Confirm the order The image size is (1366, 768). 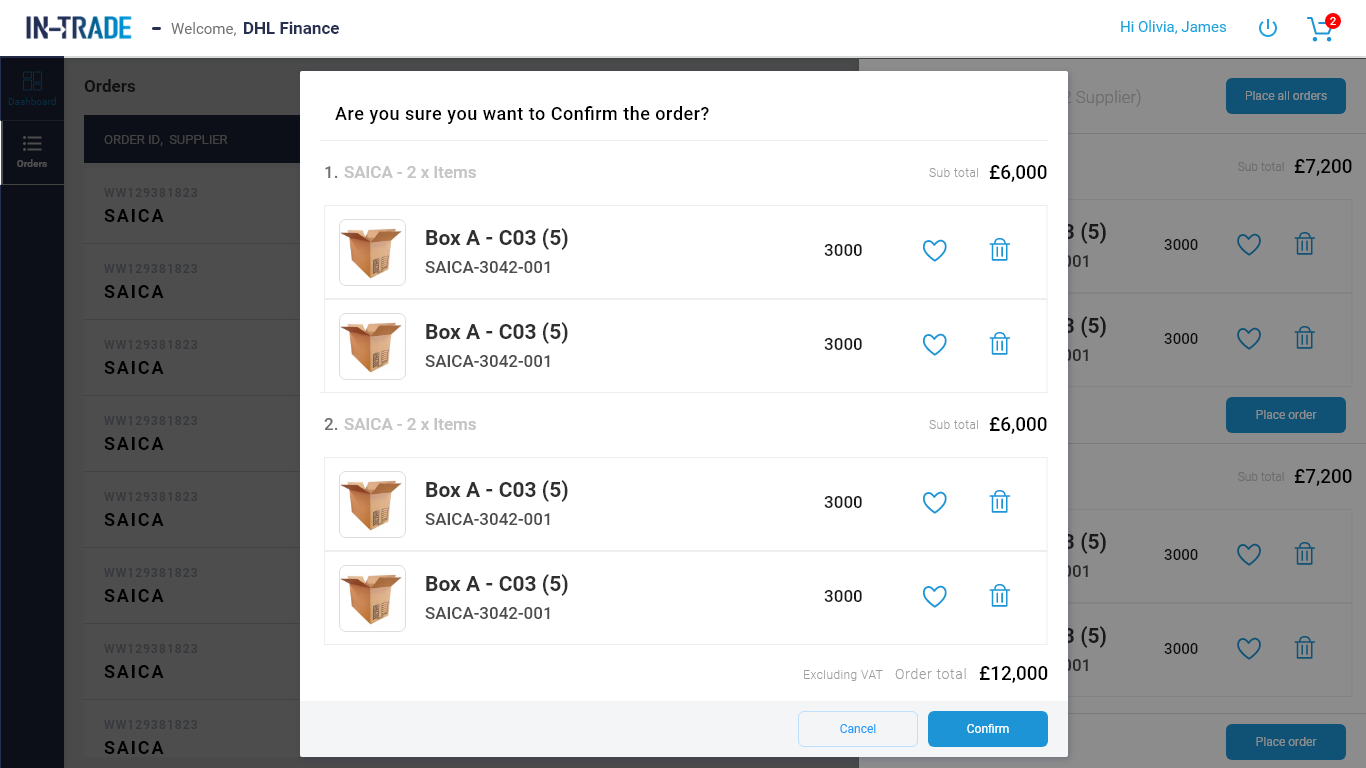pyautogui.click(x=988, y=729)
